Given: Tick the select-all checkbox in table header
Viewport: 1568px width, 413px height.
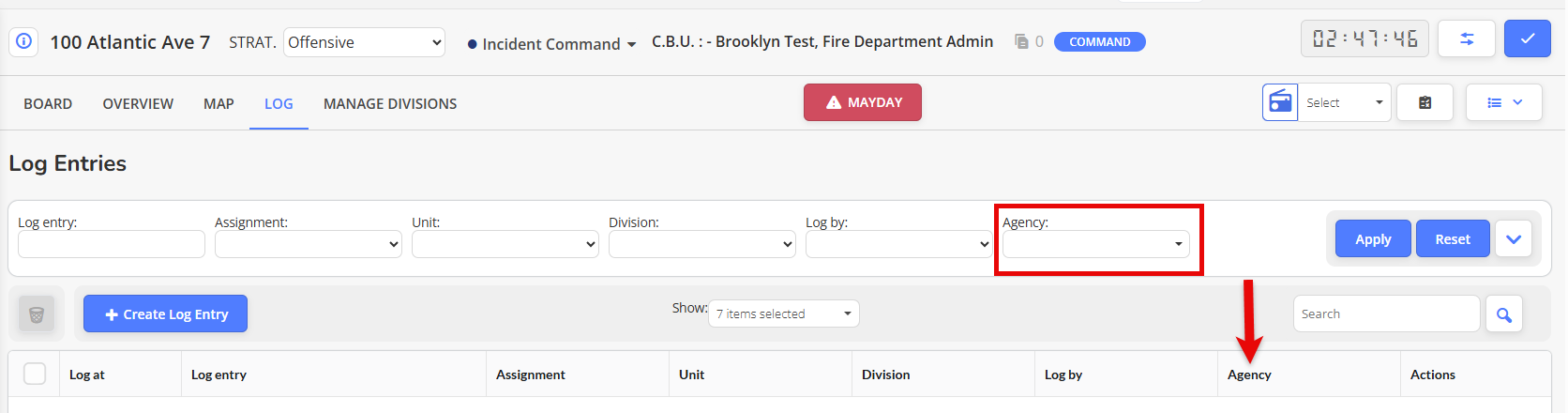Looking at the screenshot, I should tap(35, 374).
